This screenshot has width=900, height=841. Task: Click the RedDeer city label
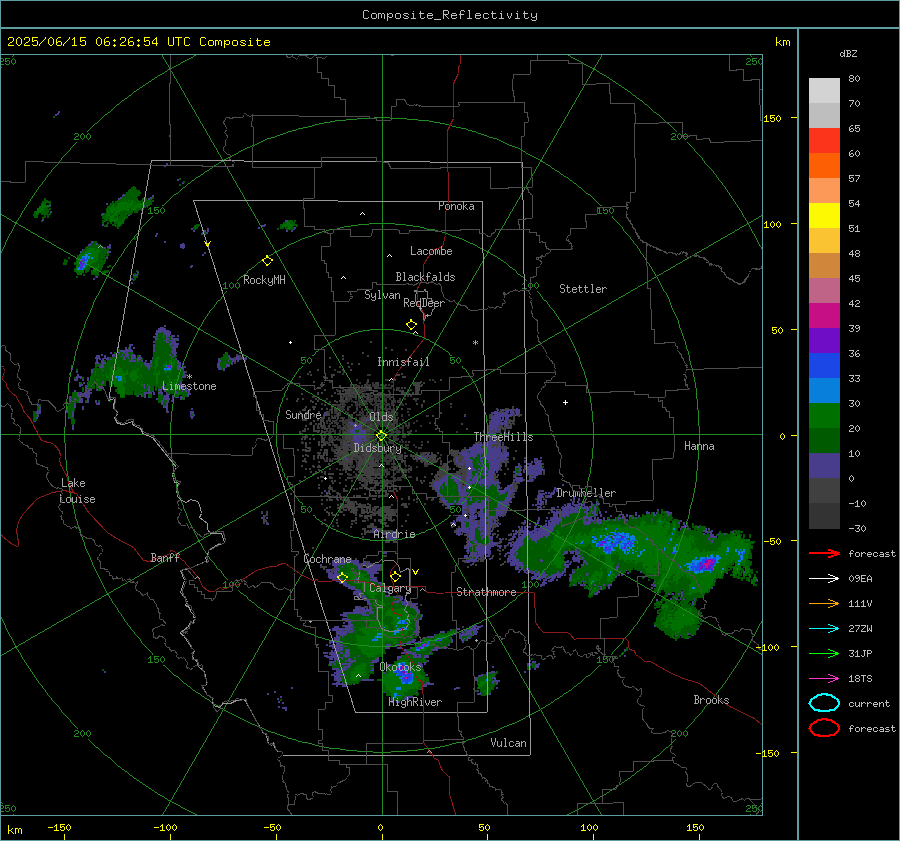click(x=424, y=303)
